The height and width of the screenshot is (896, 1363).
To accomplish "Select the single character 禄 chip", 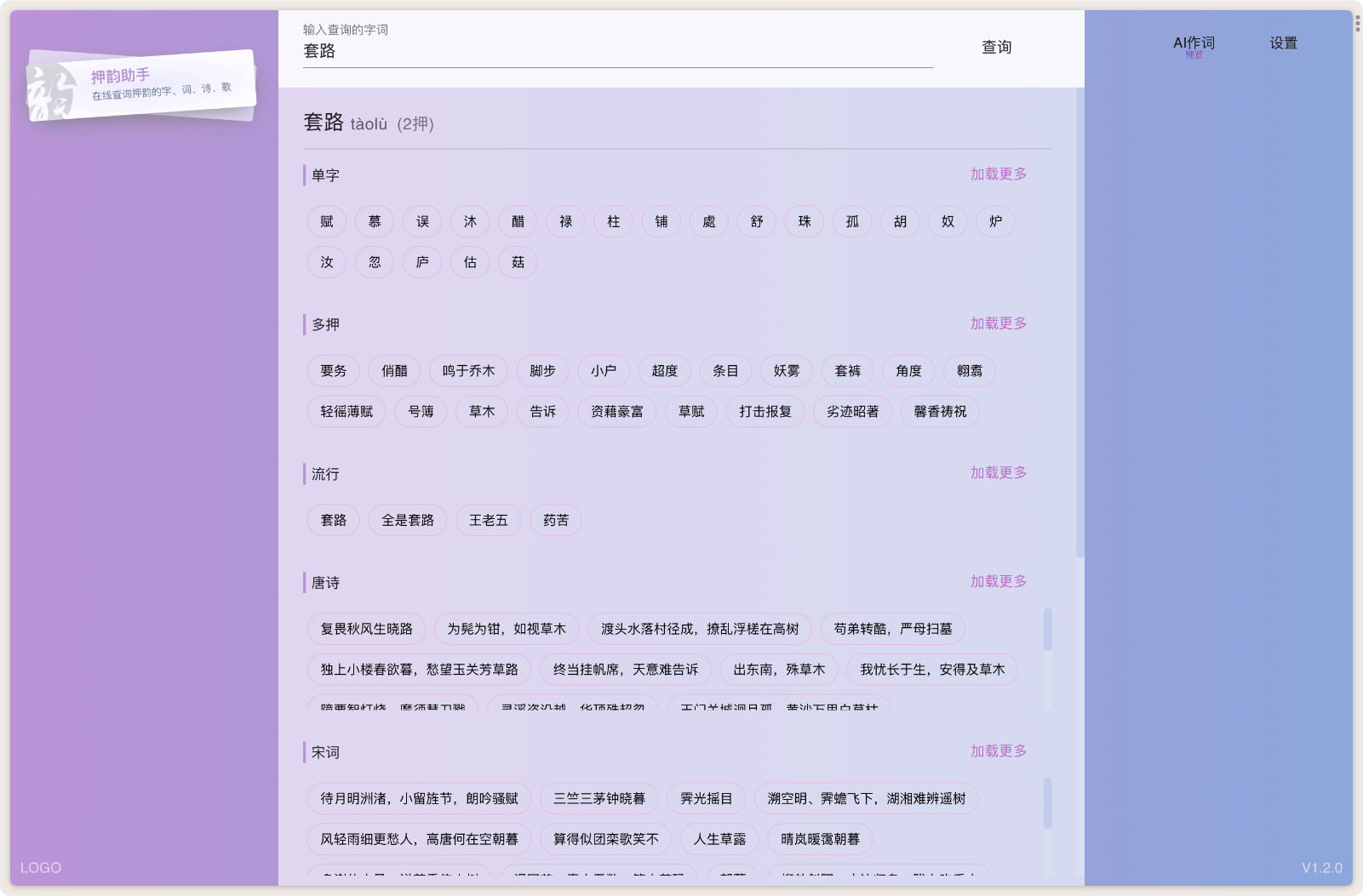I will (x=565, y=222).
